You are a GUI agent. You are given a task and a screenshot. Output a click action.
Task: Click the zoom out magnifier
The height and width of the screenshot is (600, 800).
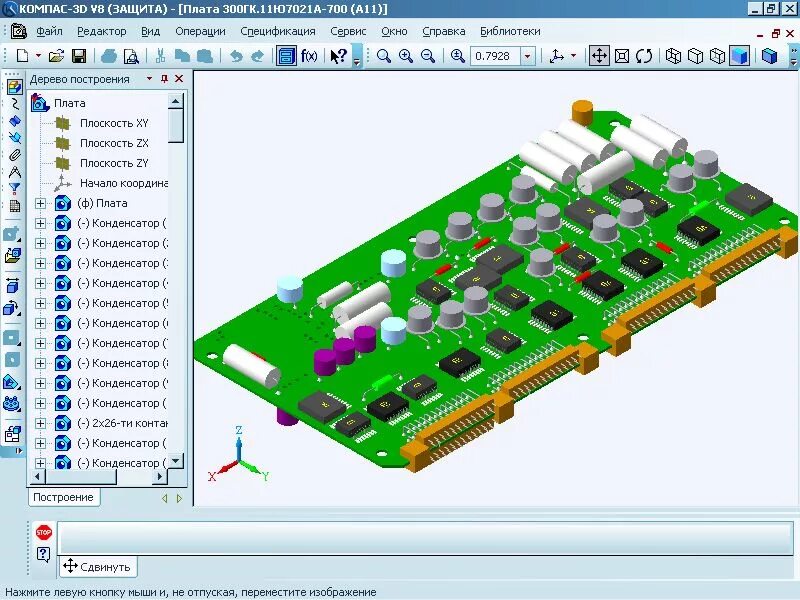tap(428, 56)
